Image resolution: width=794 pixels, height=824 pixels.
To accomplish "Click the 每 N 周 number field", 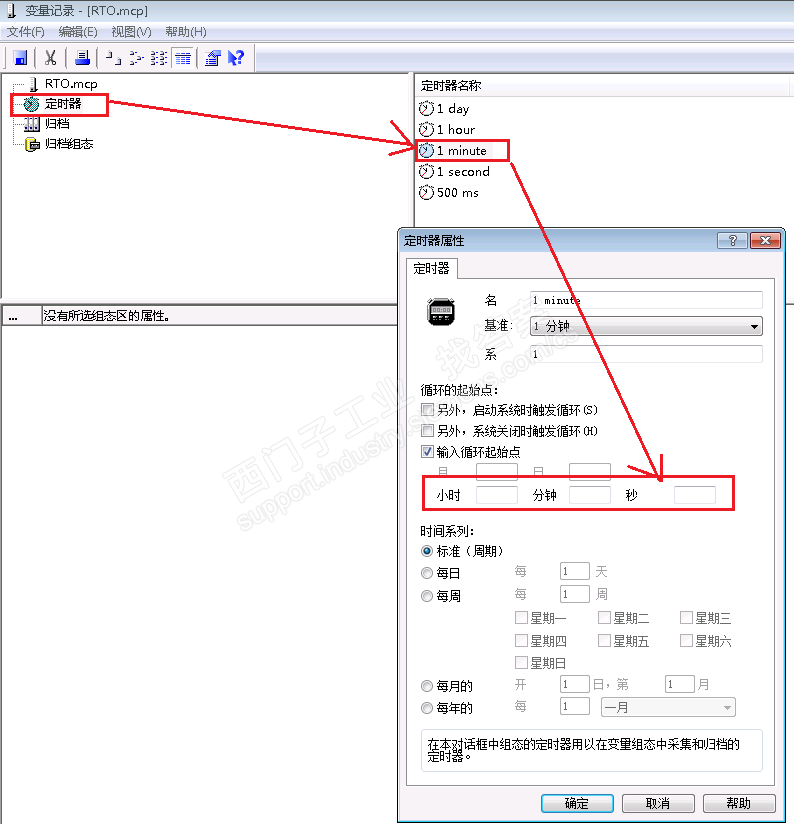I will 575,594.
